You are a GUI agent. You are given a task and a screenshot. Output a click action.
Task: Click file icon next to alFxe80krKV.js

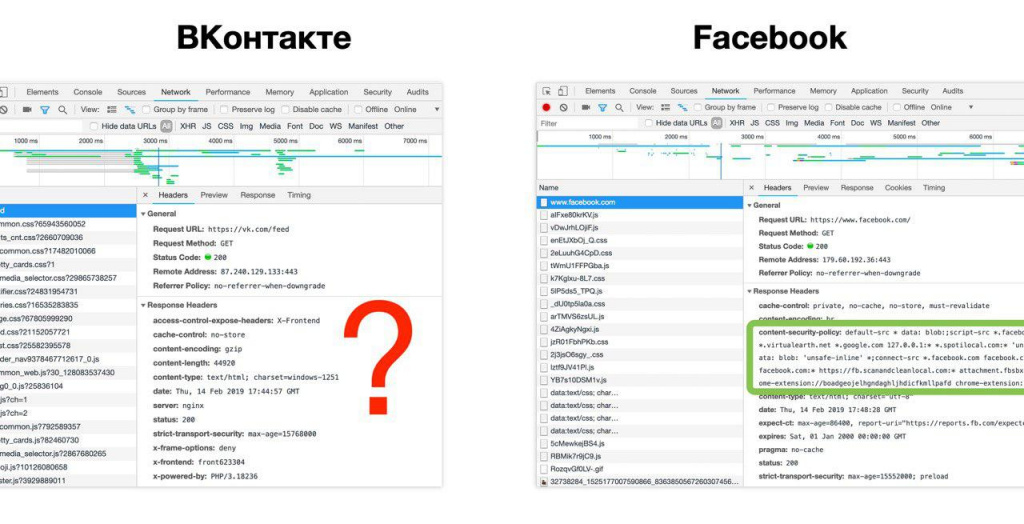tap(543, 214)
